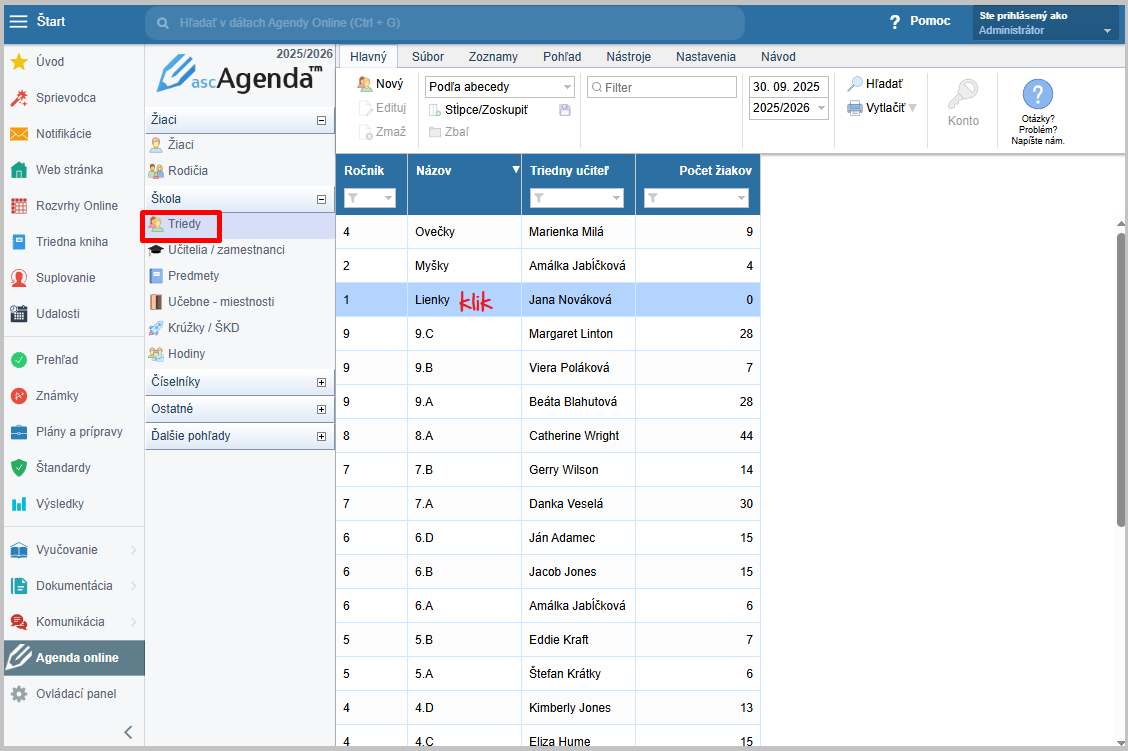The image size is (1128, 751).
Task: Click the Nový button
Action: [381, 85]
